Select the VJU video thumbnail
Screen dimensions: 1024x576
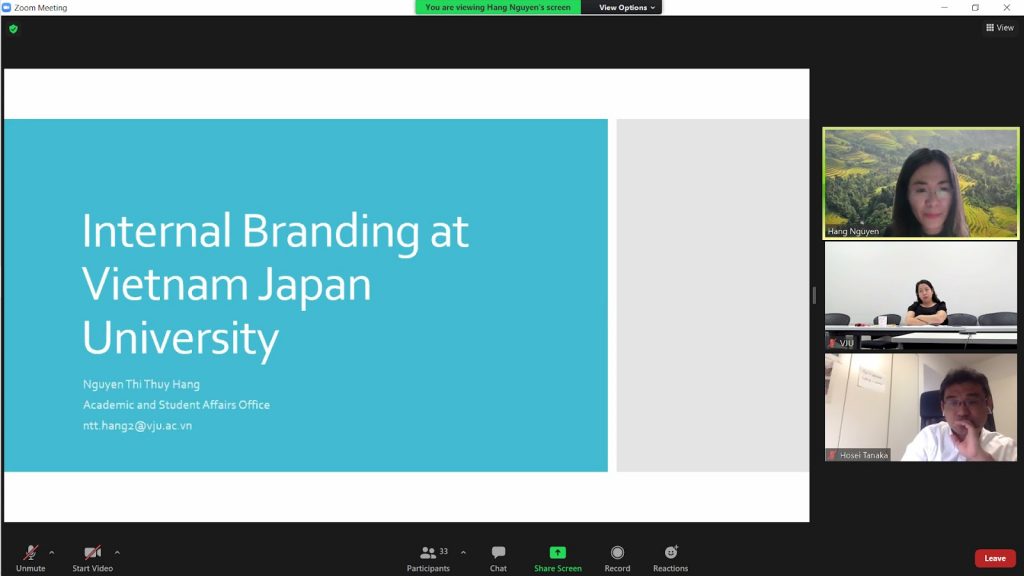[x=920, y=296]
